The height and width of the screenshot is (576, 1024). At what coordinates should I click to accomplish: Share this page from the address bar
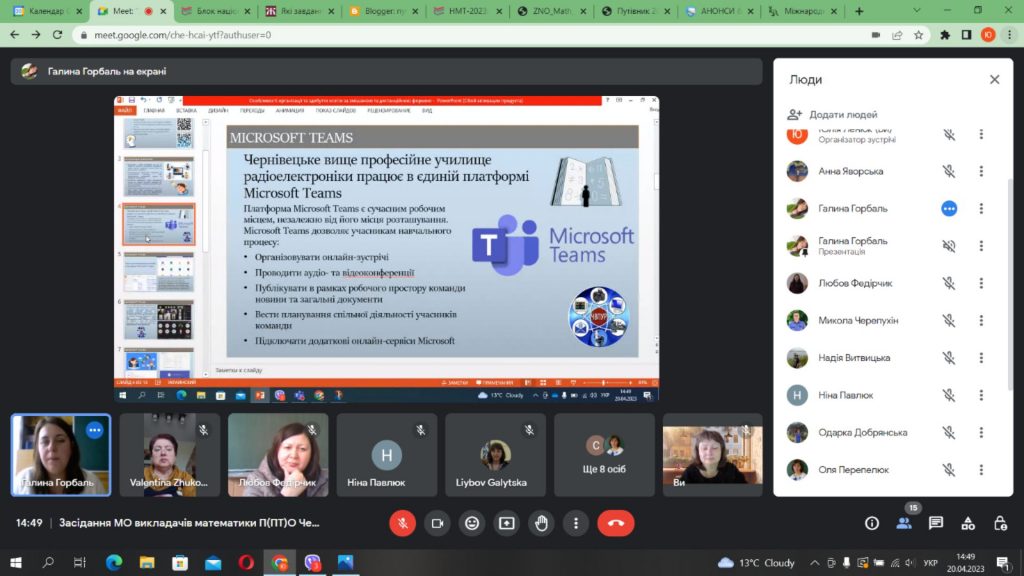tap(897, 35)
